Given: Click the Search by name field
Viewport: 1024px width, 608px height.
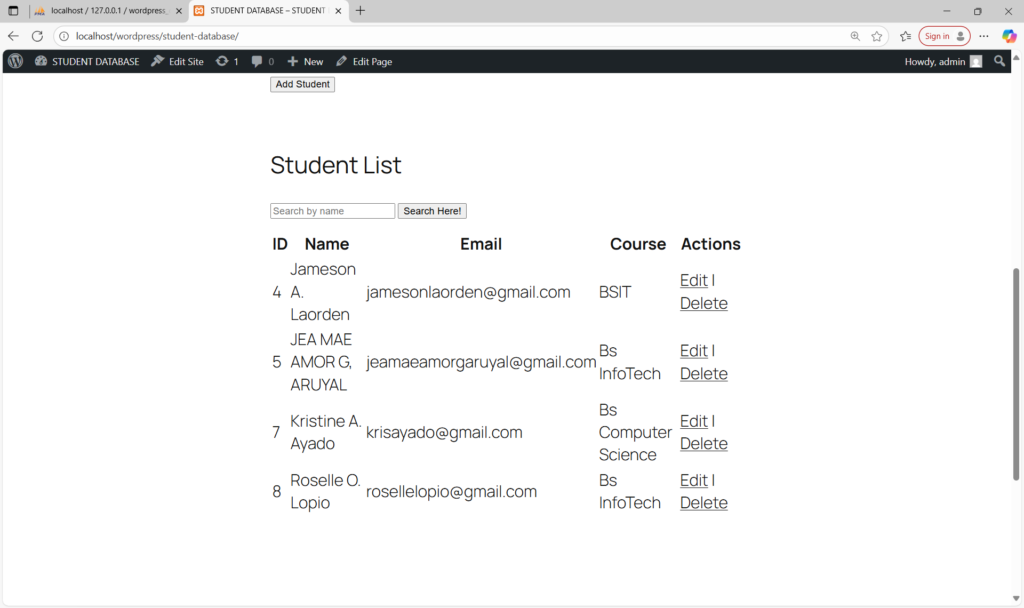Looking at the screenshot, I should coord(332,211).
